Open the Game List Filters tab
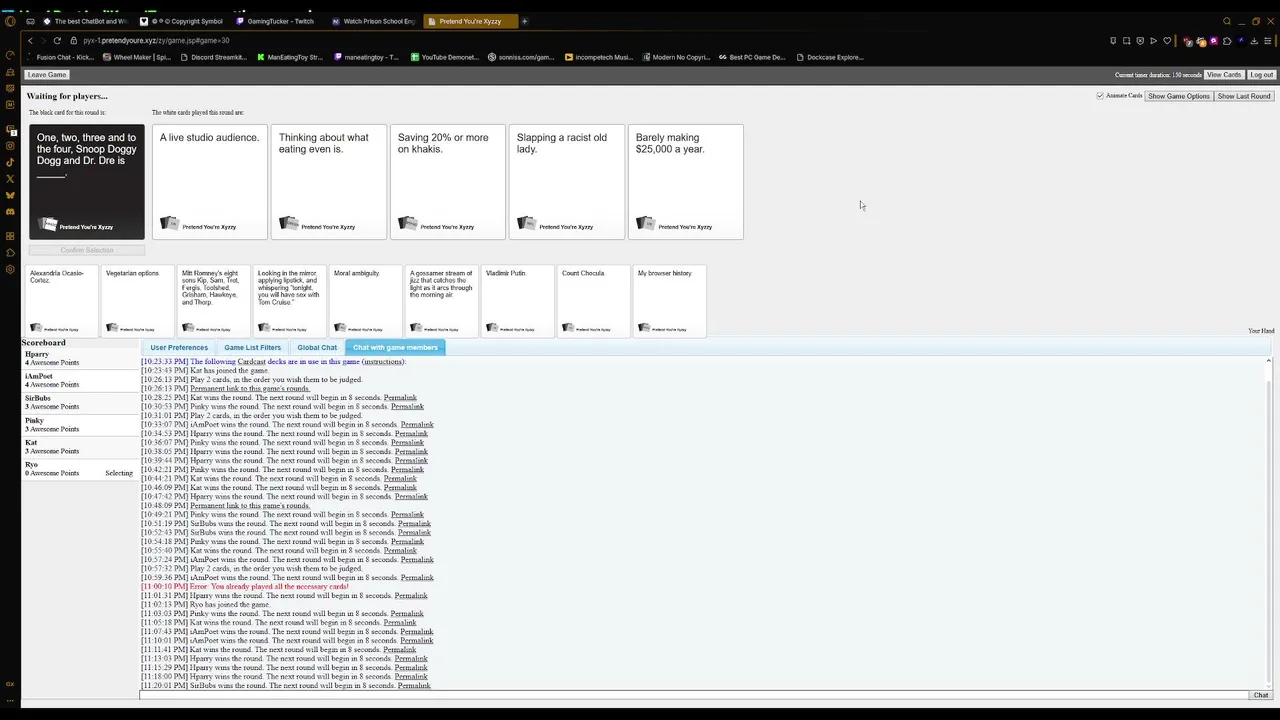Image resolution: width=1280 pixels, height=720 pixels. (x=253, y=347)
